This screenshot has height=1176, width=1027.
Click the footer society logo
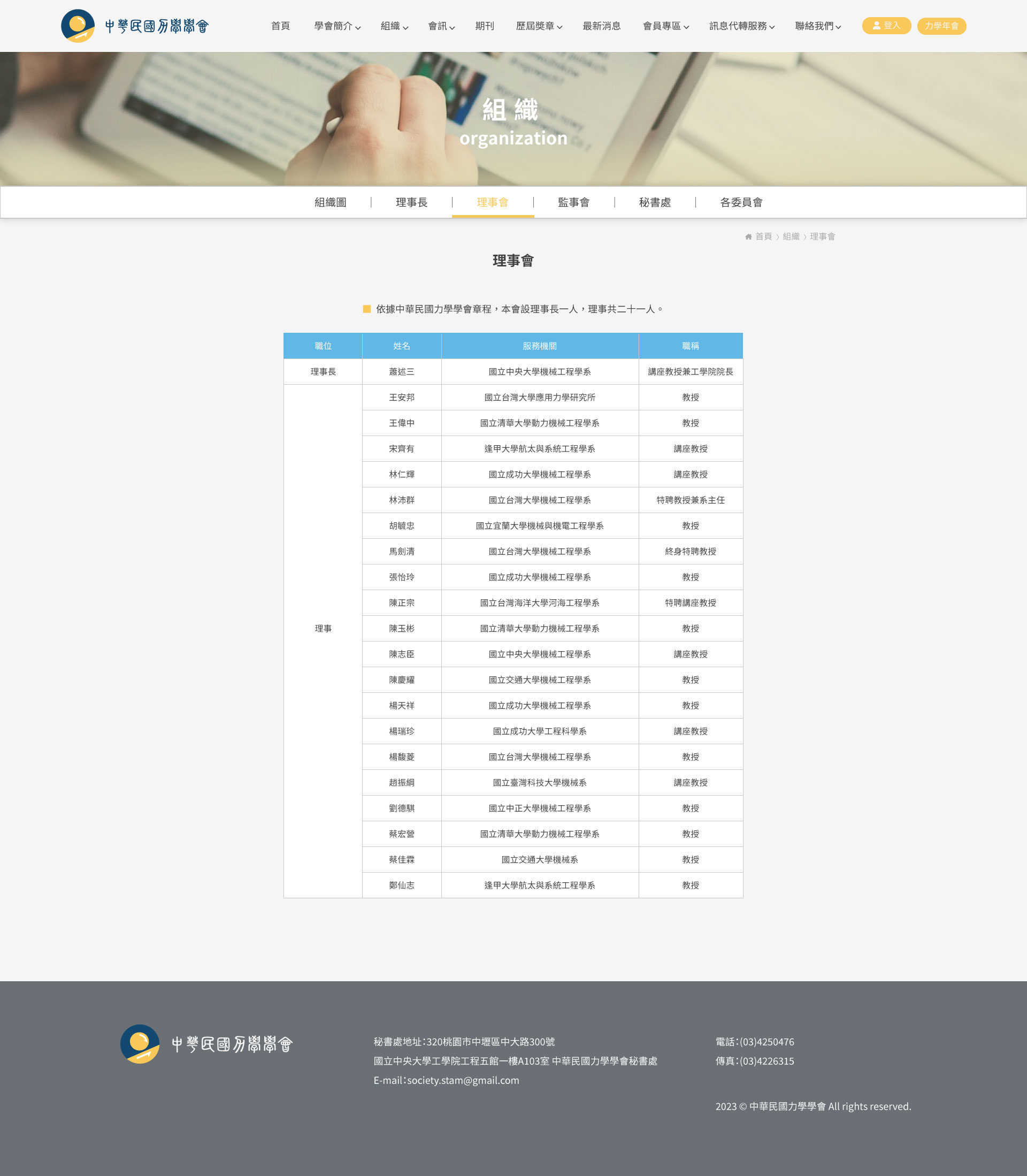206,1044
